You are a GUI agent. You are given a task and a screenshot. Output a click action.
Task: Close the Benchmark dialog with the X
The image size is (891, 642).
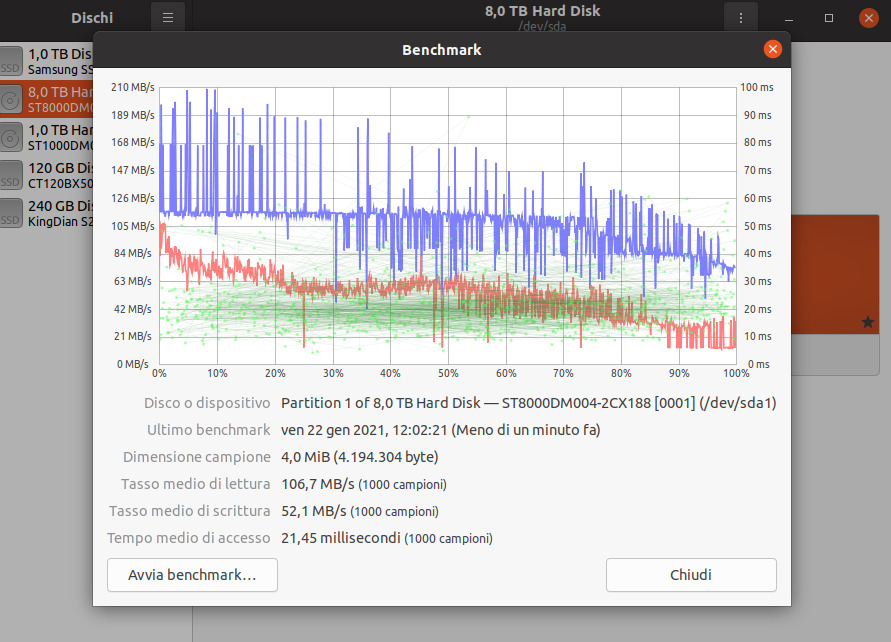click(772, 49)
